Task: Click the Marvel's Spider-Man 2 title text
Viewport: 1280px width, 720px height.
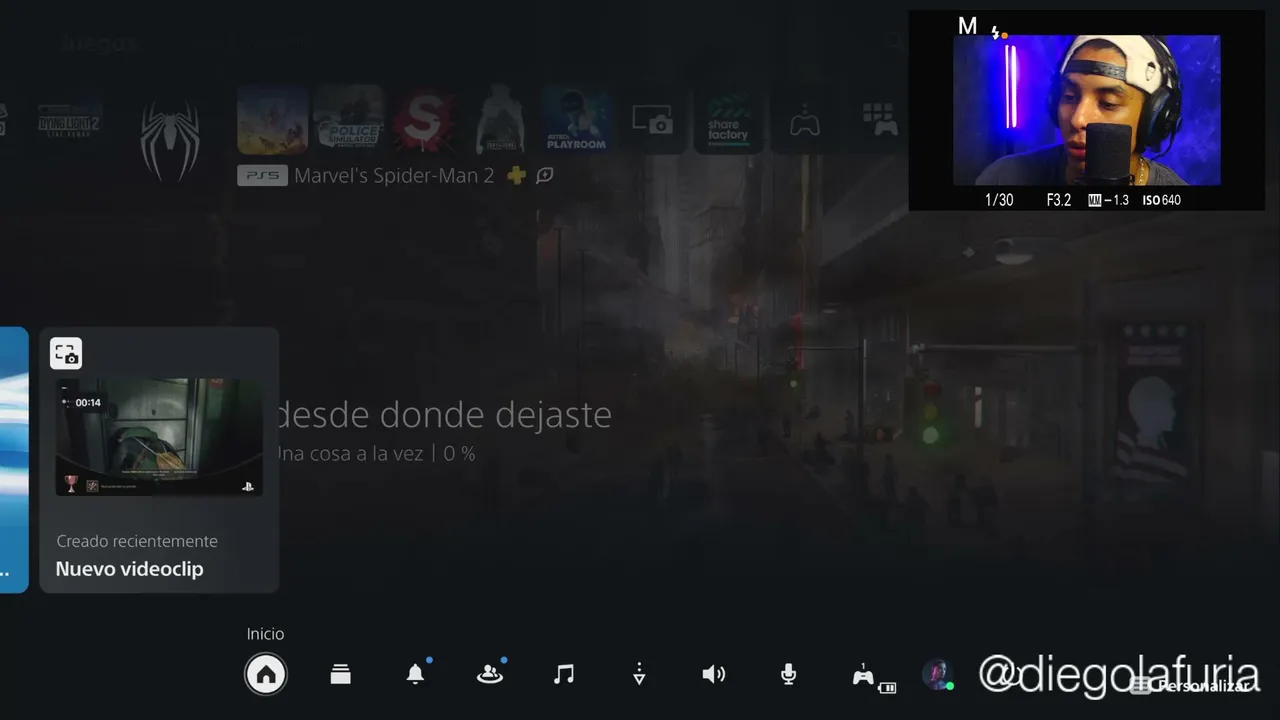Action: coord(394,176)
